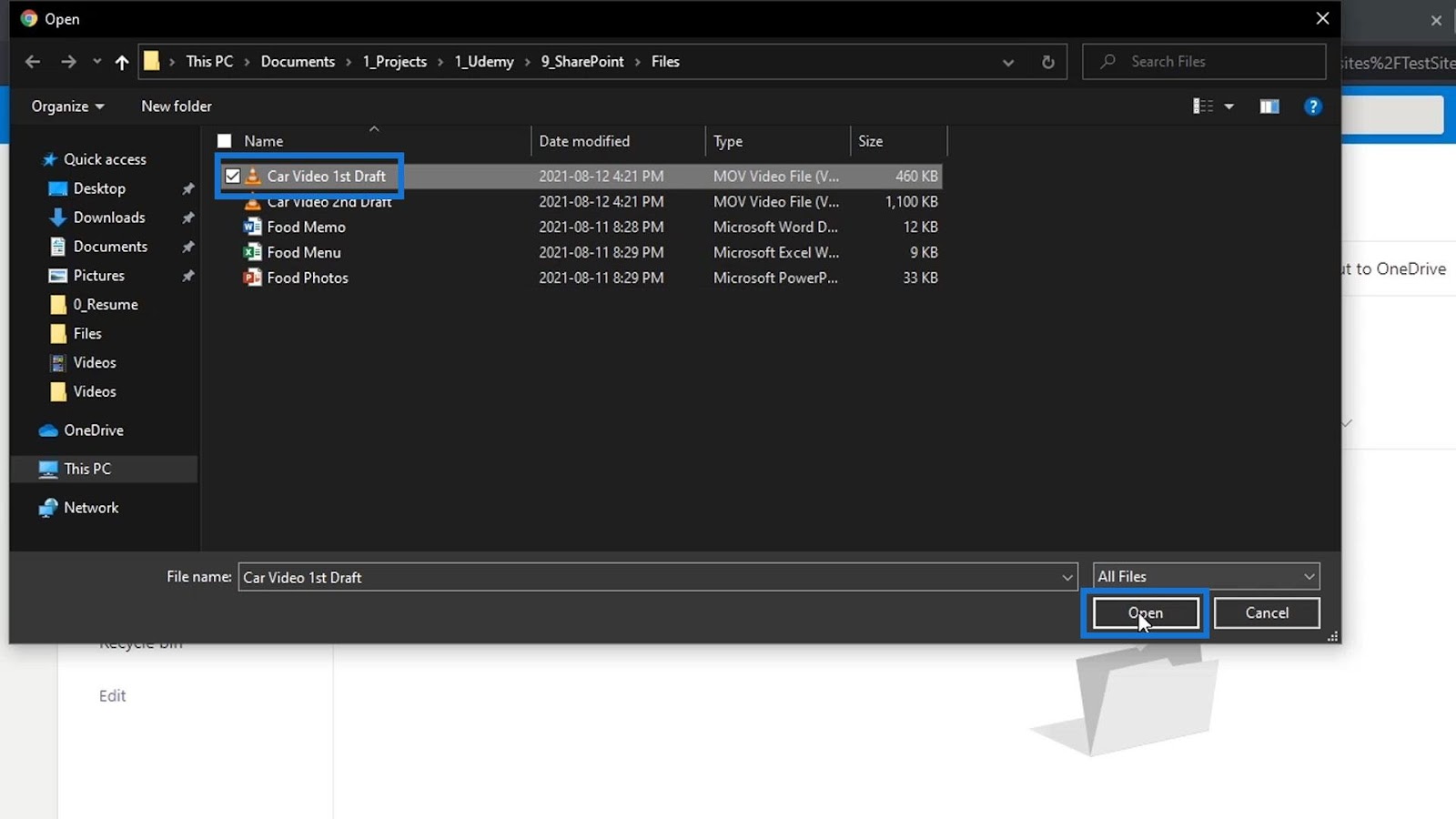Refresh the Files folder view
Viewport: 1456px width, 819px height.
pyautogui.click(x=1047, y=62)
